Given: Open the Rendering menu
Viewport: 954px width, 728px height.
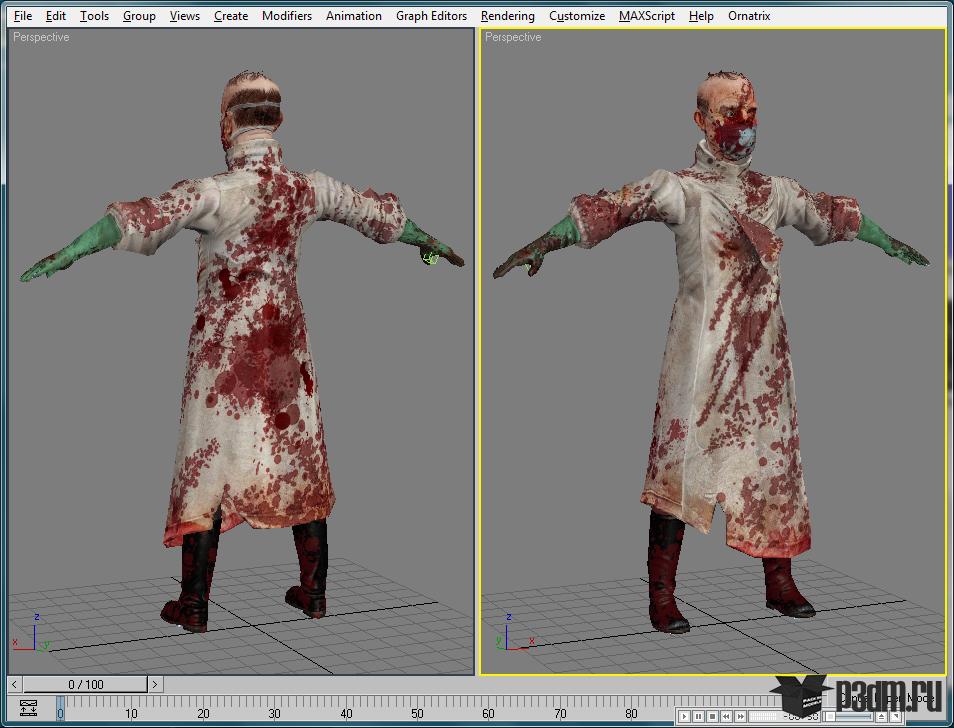Looking at the screenshot, I should coord(507,16).
